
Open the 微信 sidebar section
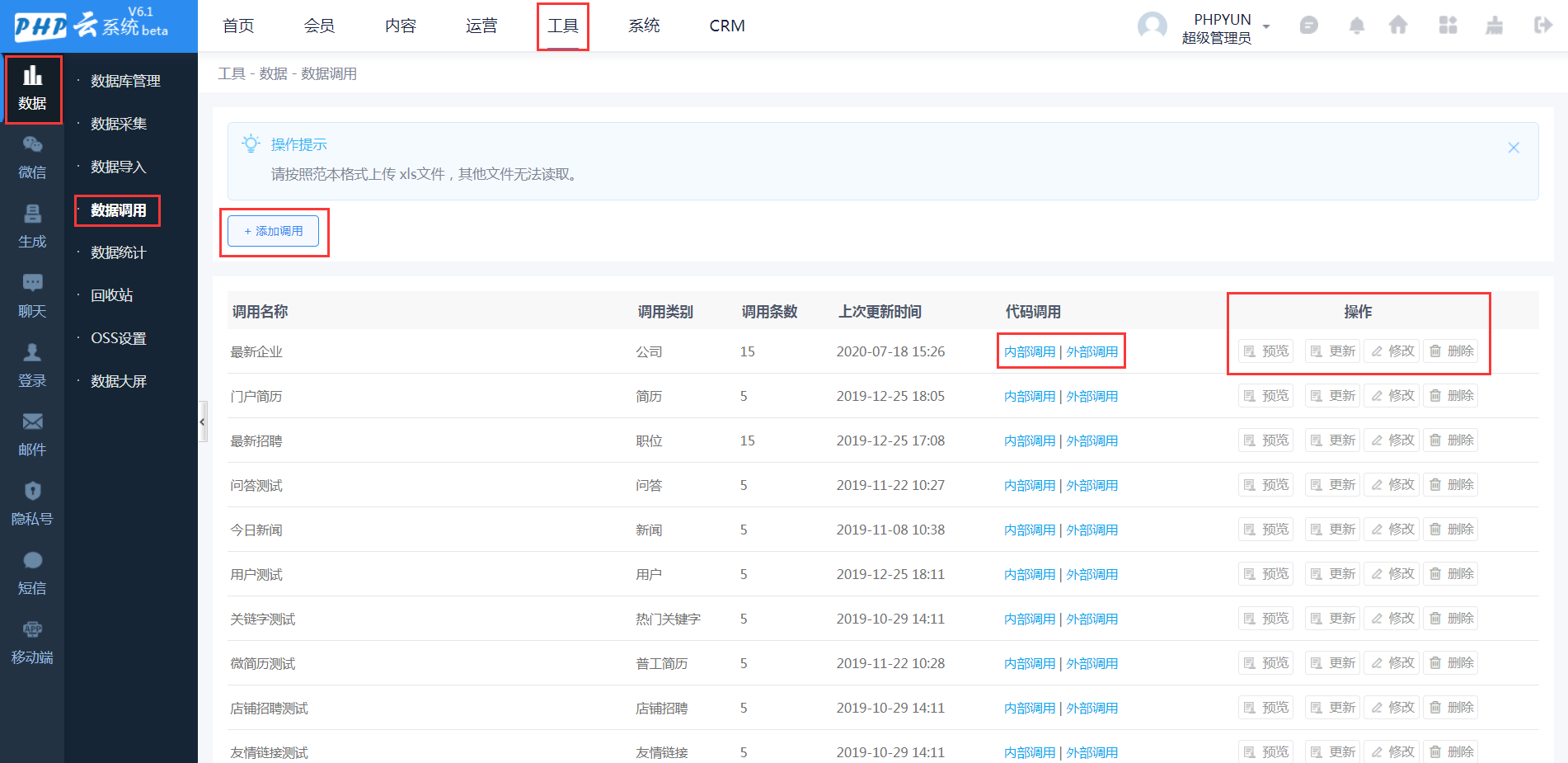(x=32, y=158)
